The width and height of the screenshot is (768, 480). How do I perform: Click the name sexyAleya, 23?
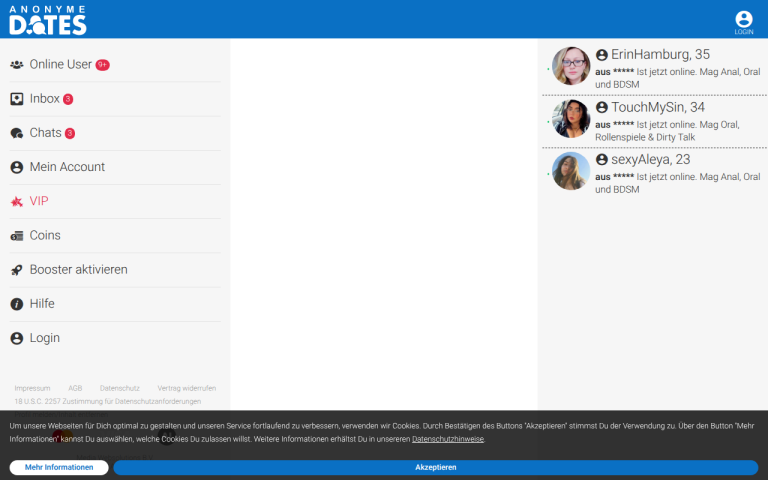[650, 160]
